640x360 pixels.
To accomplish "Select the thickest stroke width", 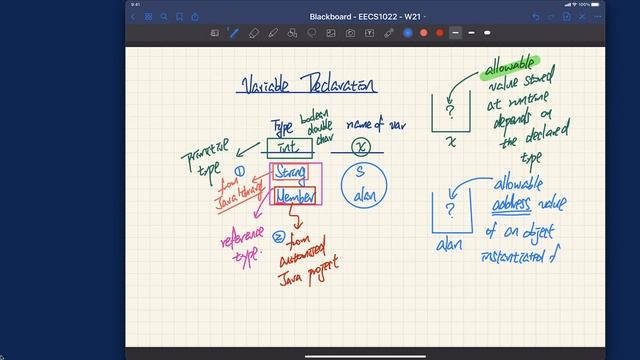I will tap(487, 33).
